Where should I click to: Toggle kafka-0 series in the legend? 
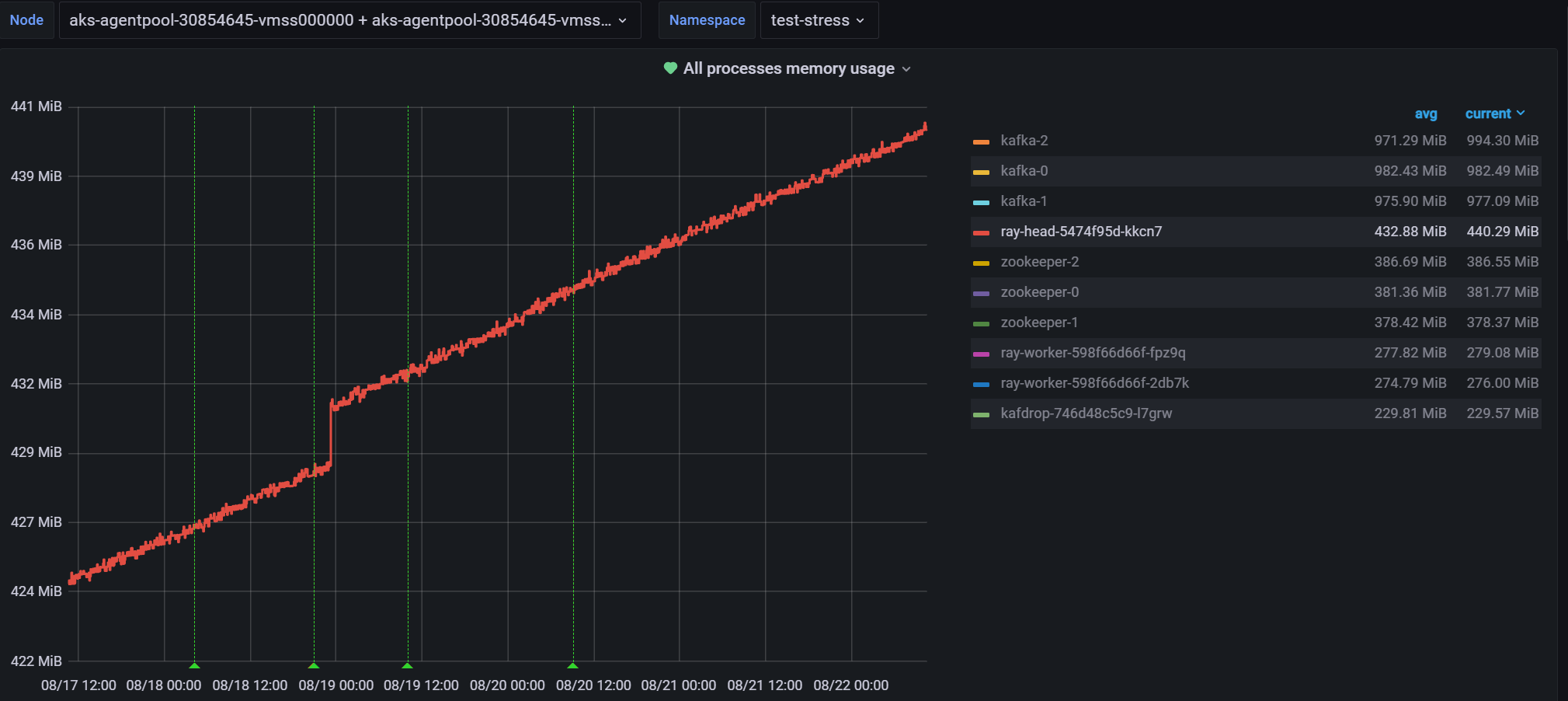1024,171
